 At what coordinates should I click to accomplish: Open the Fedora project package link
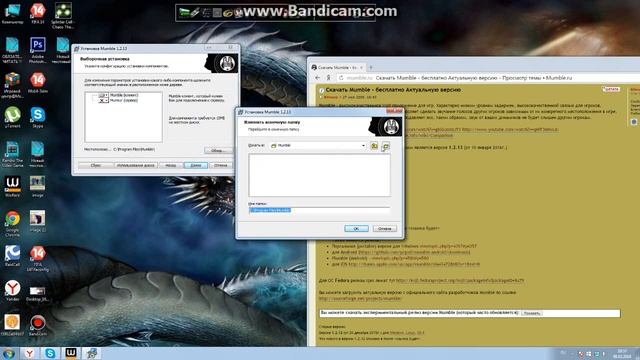click(460, 281)
